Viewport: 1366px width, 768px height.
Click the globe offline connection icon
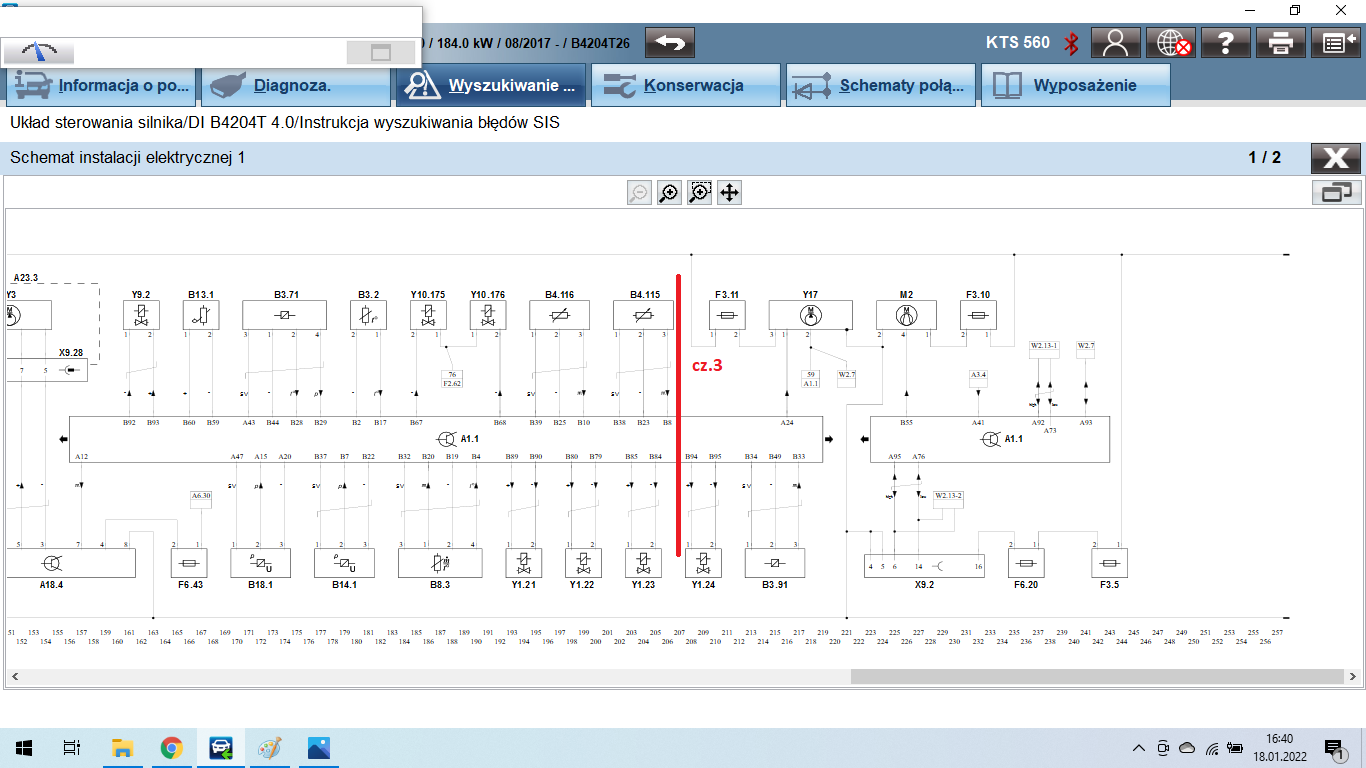1170,43
